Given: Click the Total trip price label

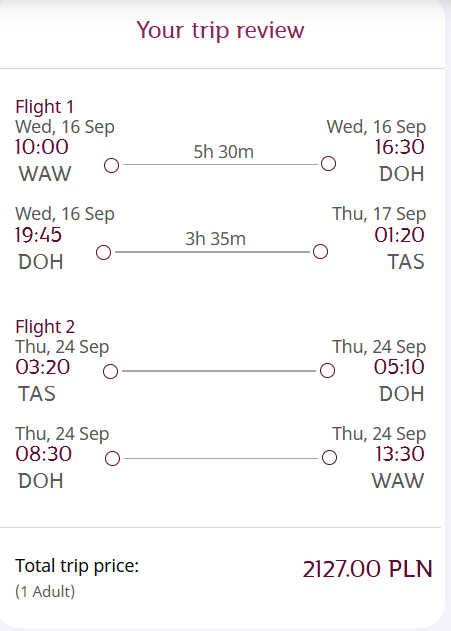Looking at the screenshot, I should 77,566.
